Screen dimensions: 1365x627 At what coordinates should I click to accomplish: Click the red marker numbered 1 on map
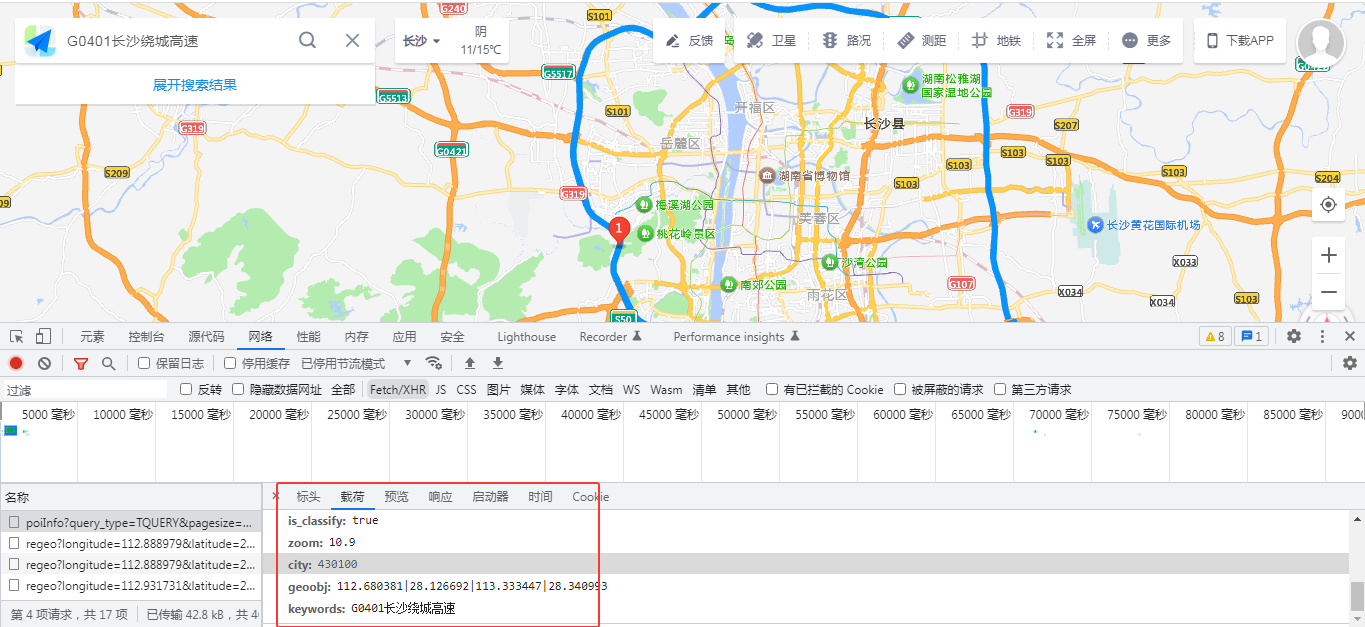click(x=619, y=230)
